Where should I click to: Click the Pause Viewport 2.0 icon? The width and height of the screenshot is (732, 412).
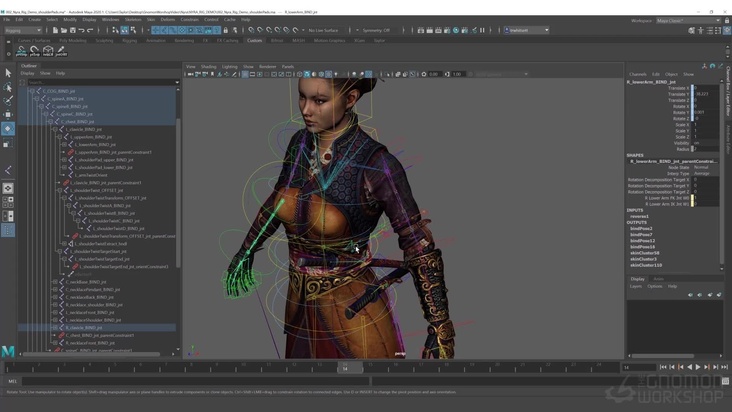pos(483,30)
